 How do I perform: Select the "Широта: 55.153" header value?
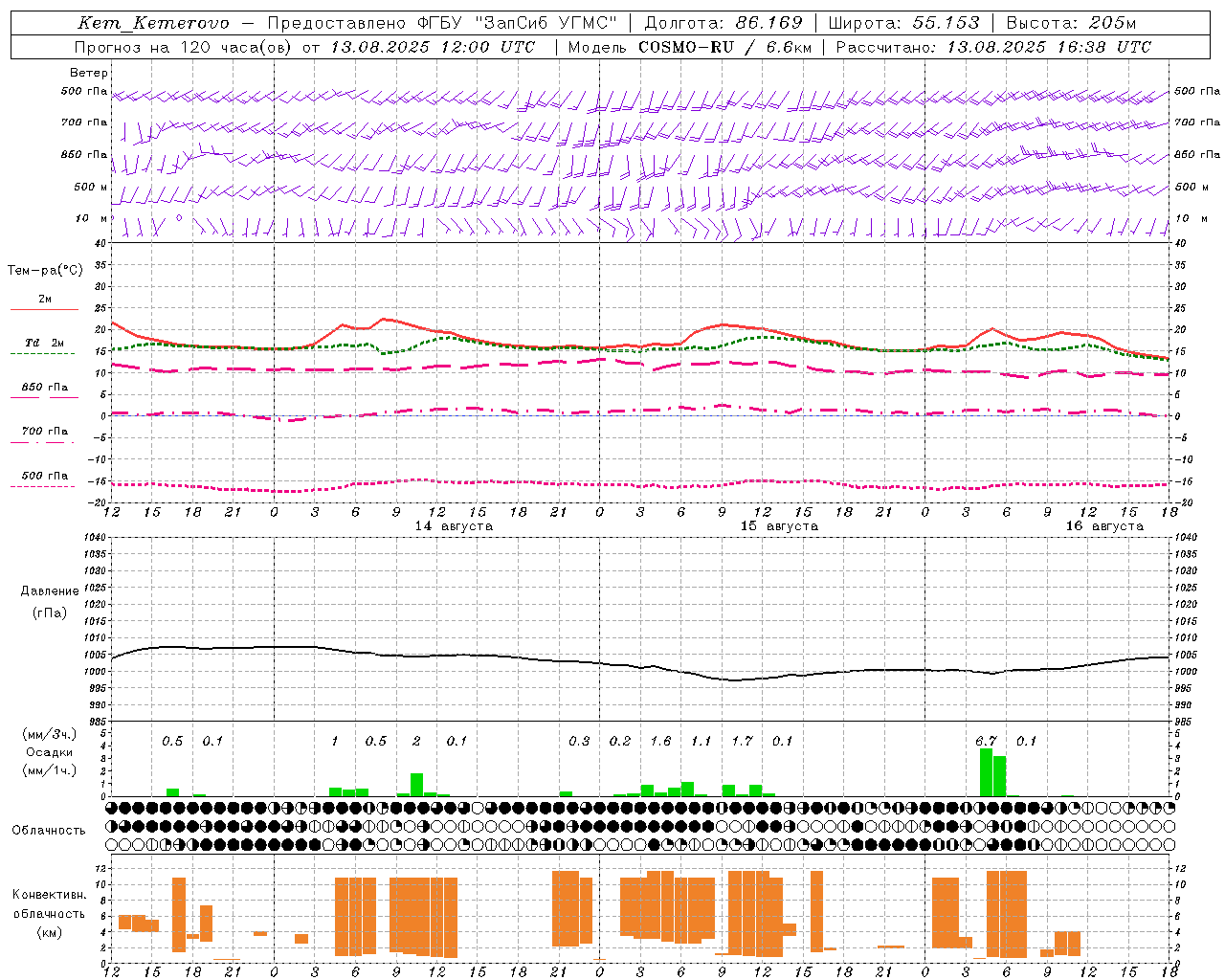tap(904, 23)
